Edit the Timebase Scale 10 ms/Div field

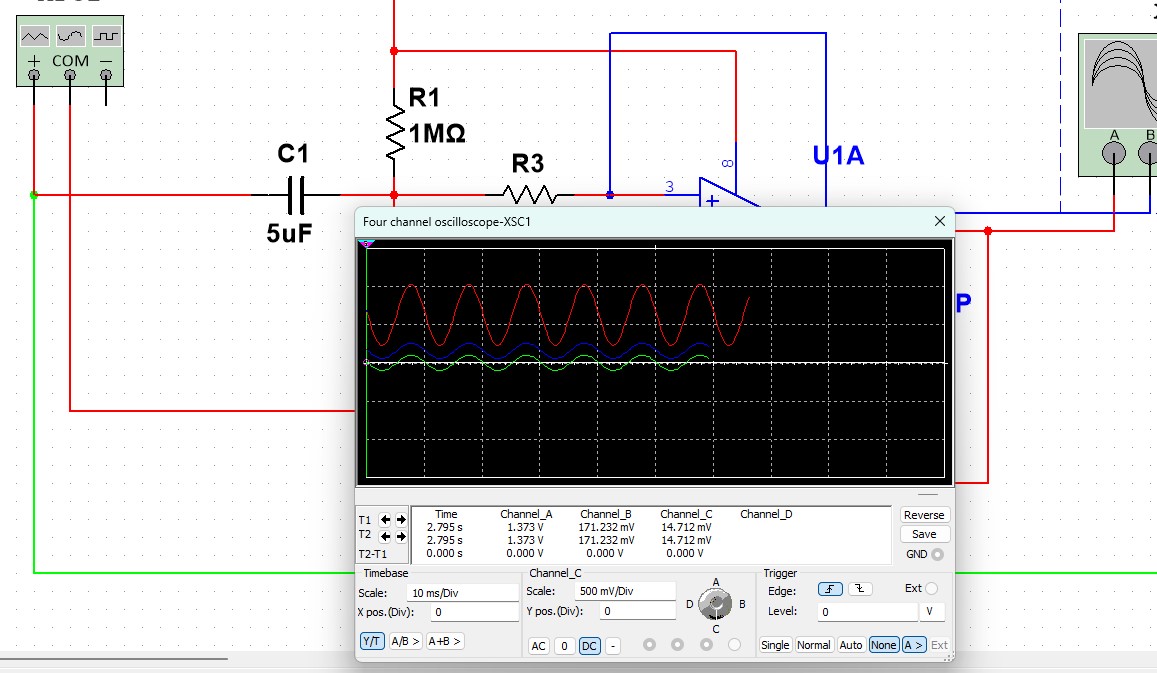pos(462,593)
